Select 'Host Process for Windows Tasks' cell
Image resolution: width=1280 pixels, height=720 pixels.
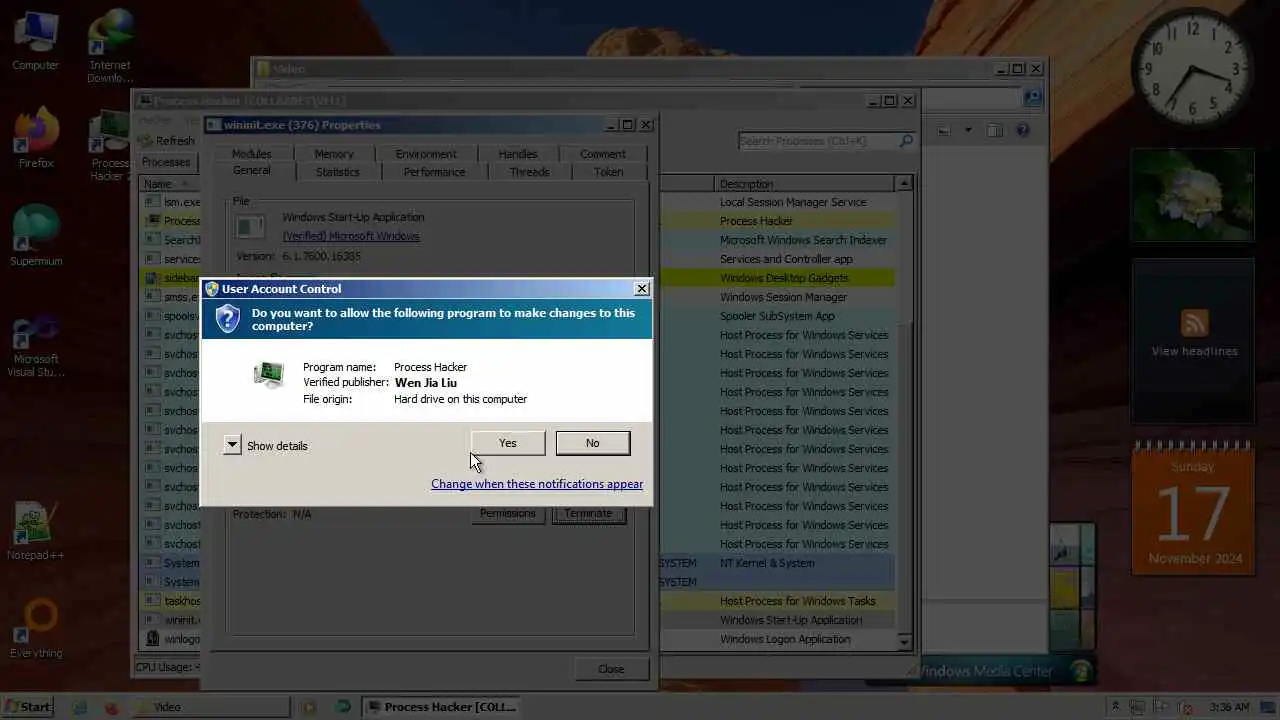click(x=797, y=601)
